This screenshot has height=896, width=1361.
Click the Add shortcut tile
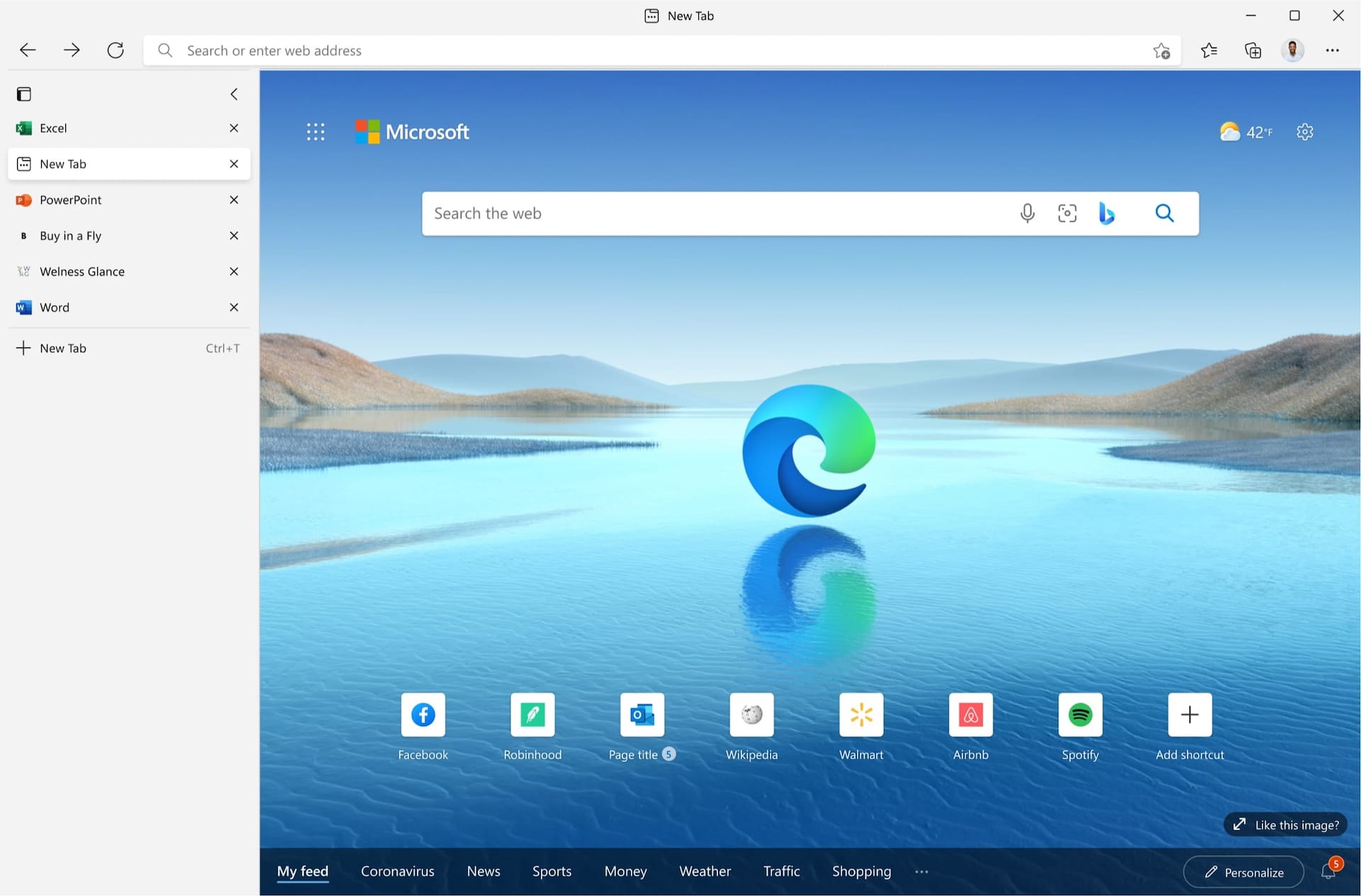coord(1189,715)
